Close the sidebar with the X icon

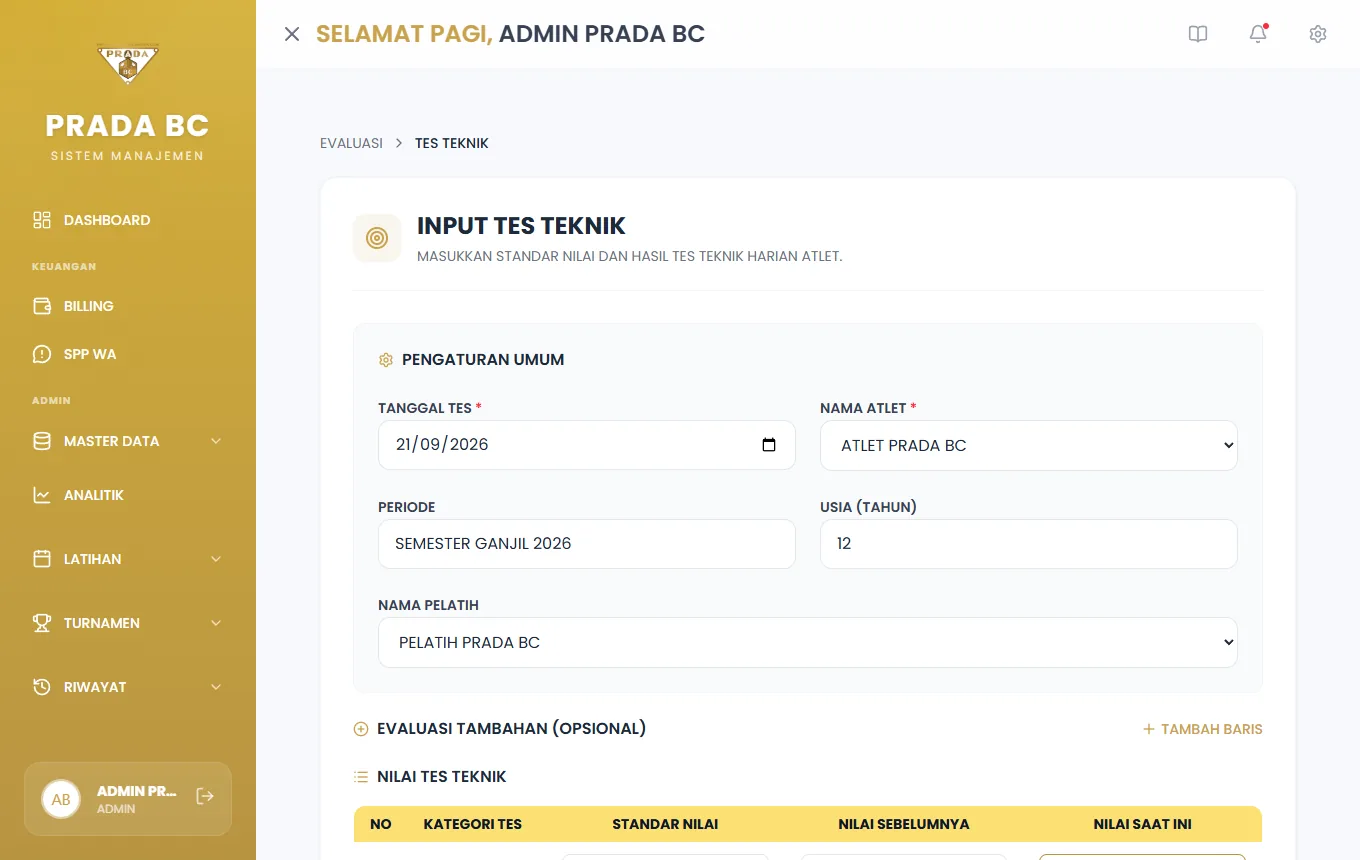pos(292,34)
